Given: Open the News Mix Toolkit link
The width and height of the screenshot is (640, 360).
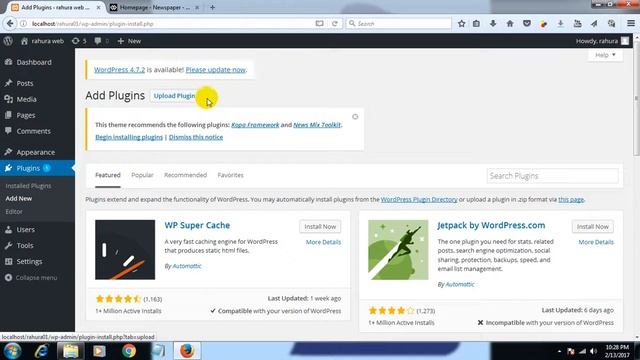Looking at the screenshot, I should (317, 125).
